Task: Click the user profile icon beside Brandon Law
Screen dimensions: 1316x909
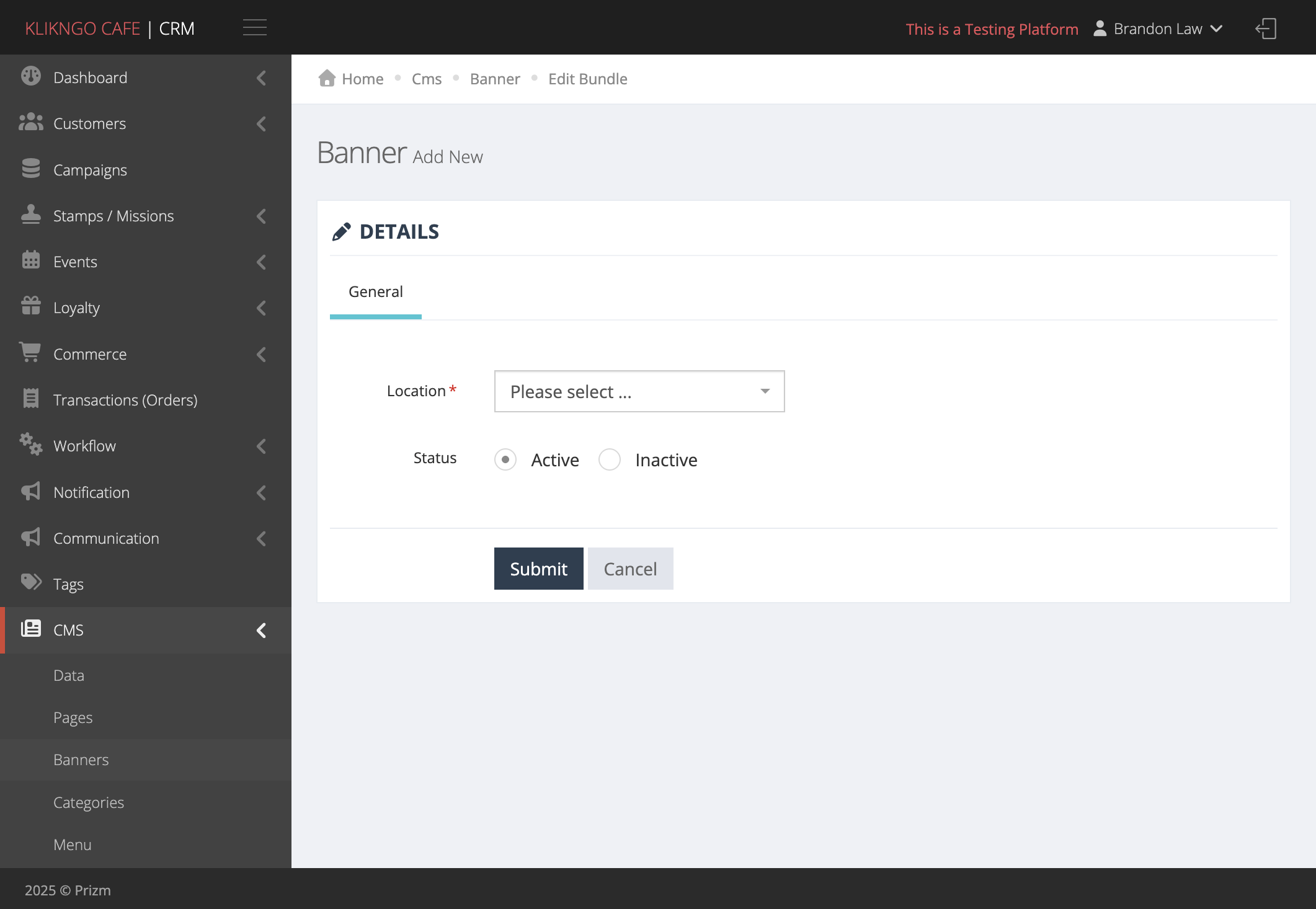Action: (1100, 29)
